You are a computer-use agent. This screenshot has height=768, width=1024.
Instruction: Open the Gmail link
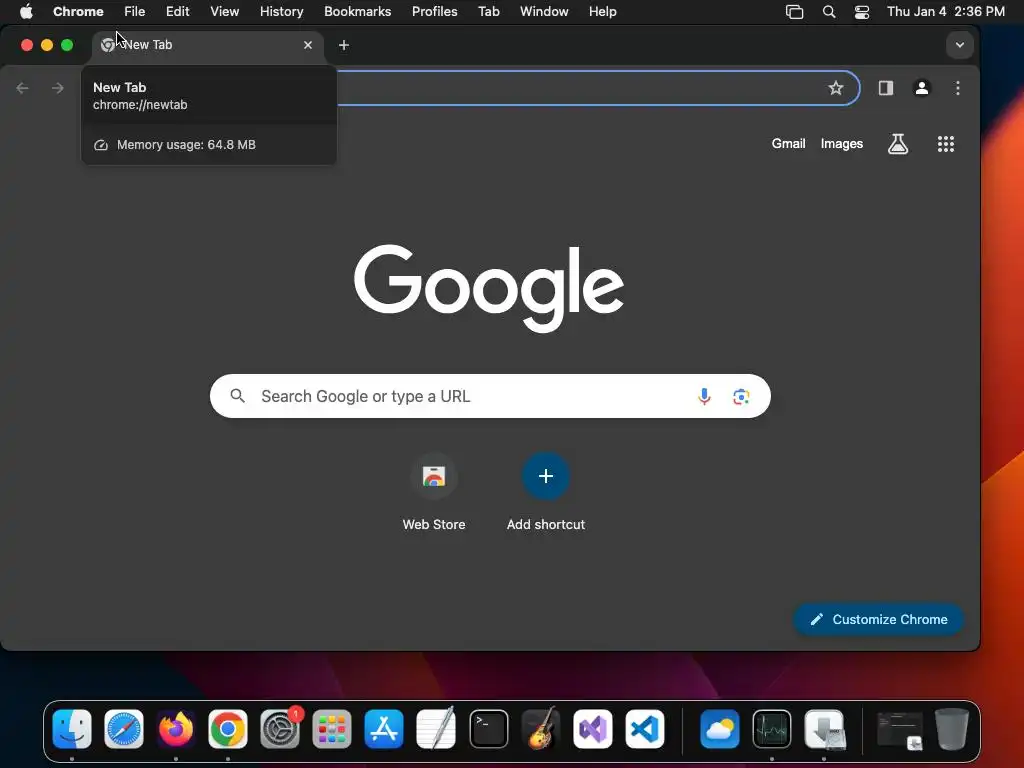click(788, 144)
